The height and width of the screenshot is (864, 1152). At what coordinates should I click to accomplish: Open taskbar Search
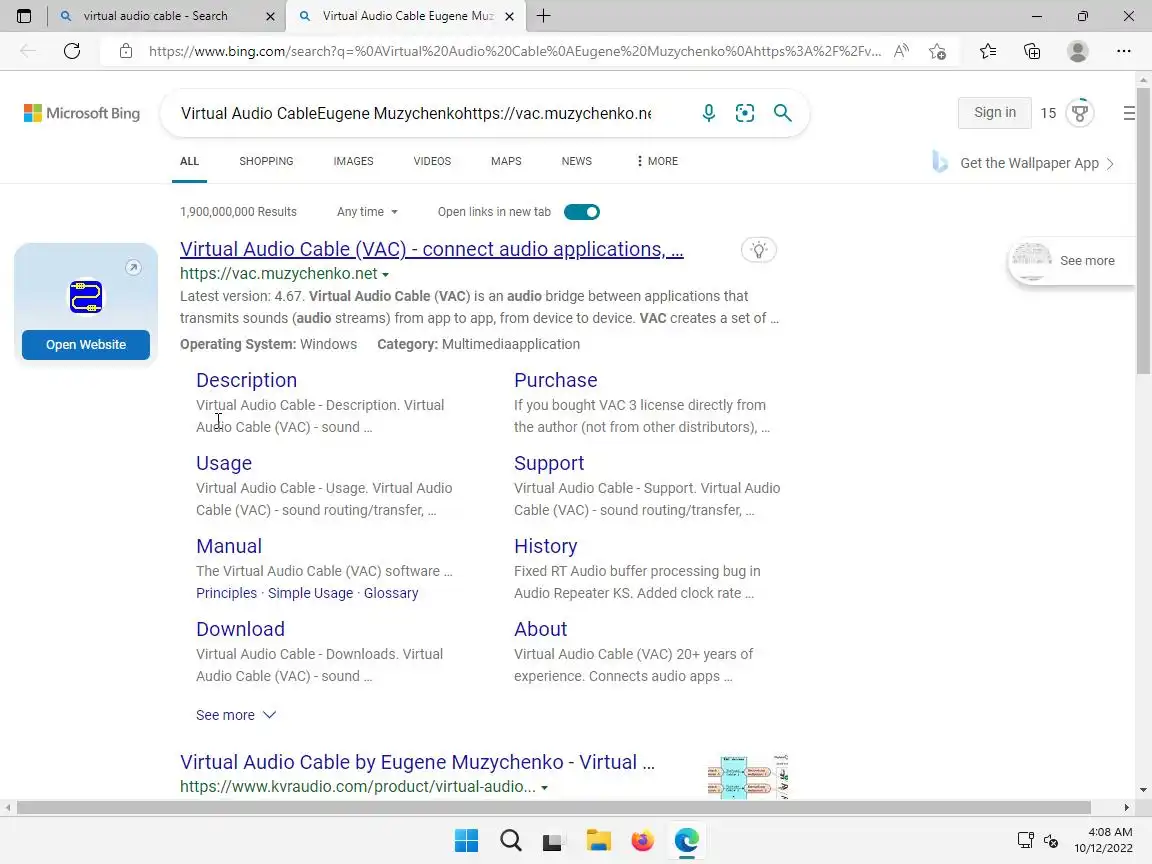[x=511, y=840]
